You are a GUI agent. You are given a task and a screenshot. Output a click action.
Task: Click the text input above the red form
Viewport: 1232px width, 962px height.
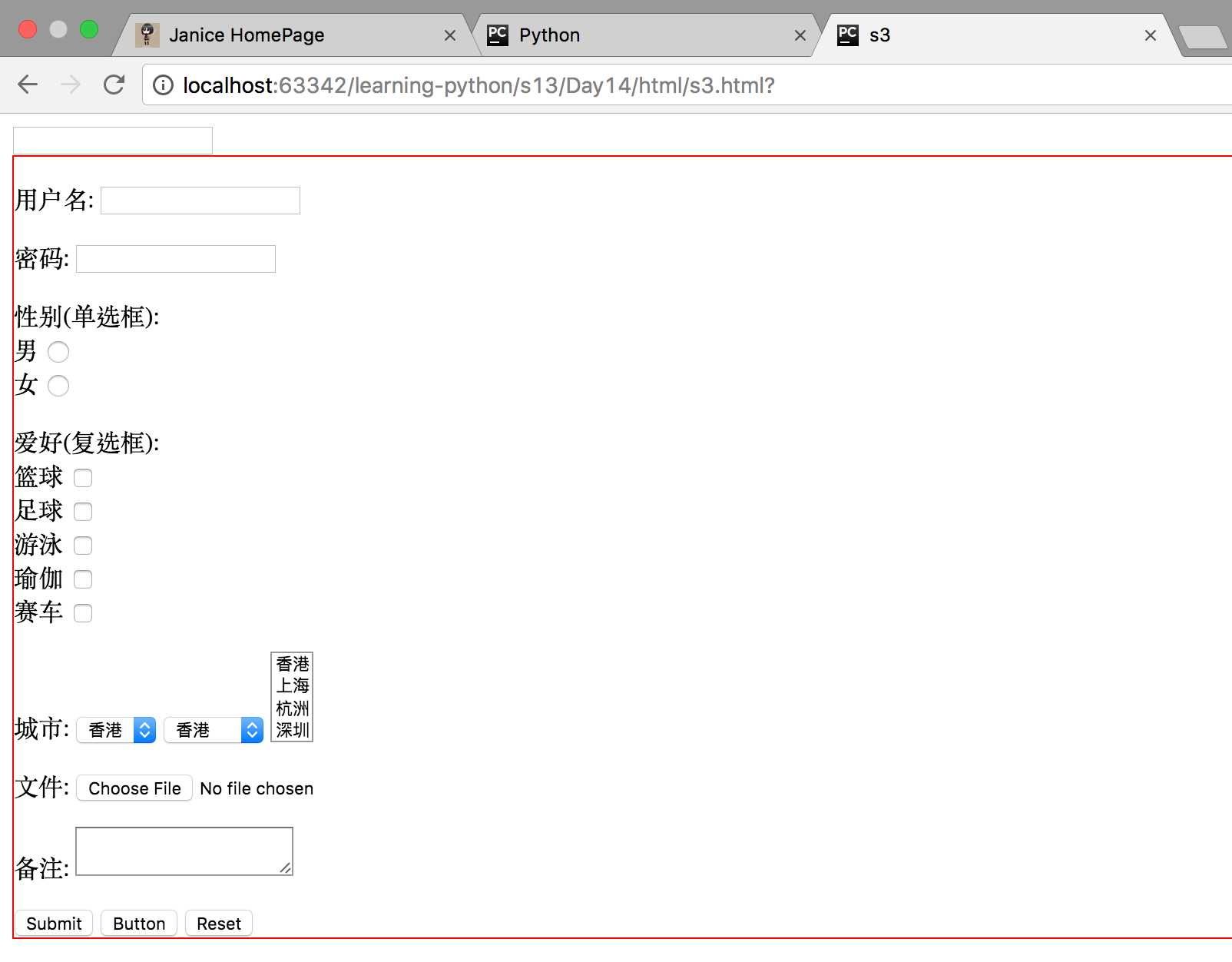(x=113, y=141)
